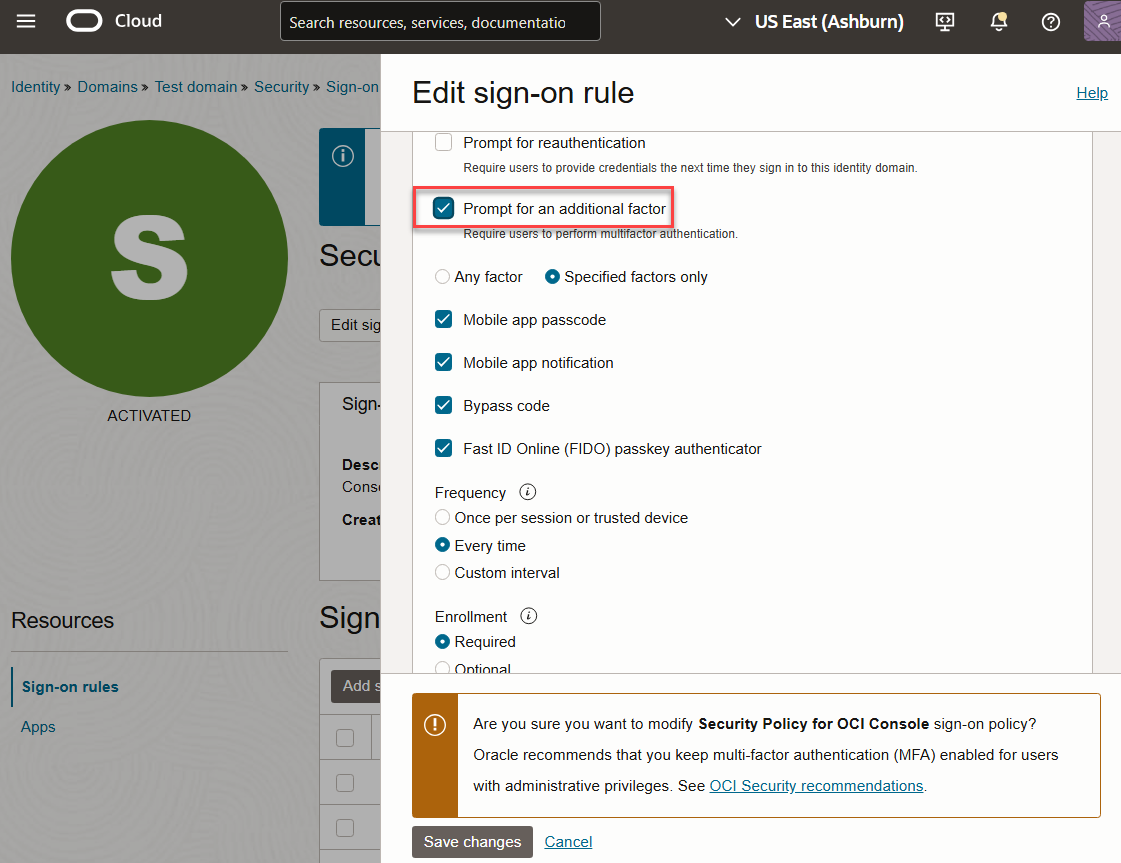Open Sign-on rules in Resources
Screen dimensions: 1121x863
pyautogui.click(x=70, y=686)
